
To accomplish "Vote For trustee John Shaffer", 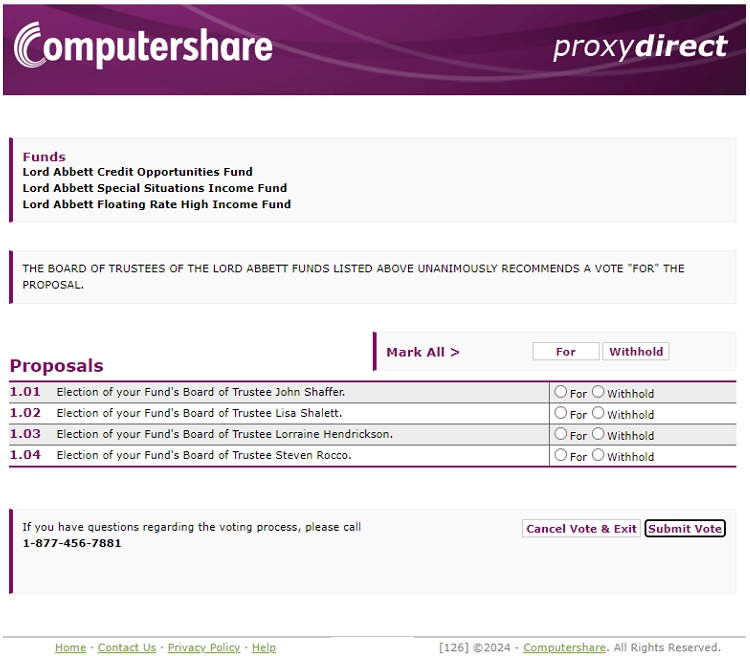I will [561, 393].
